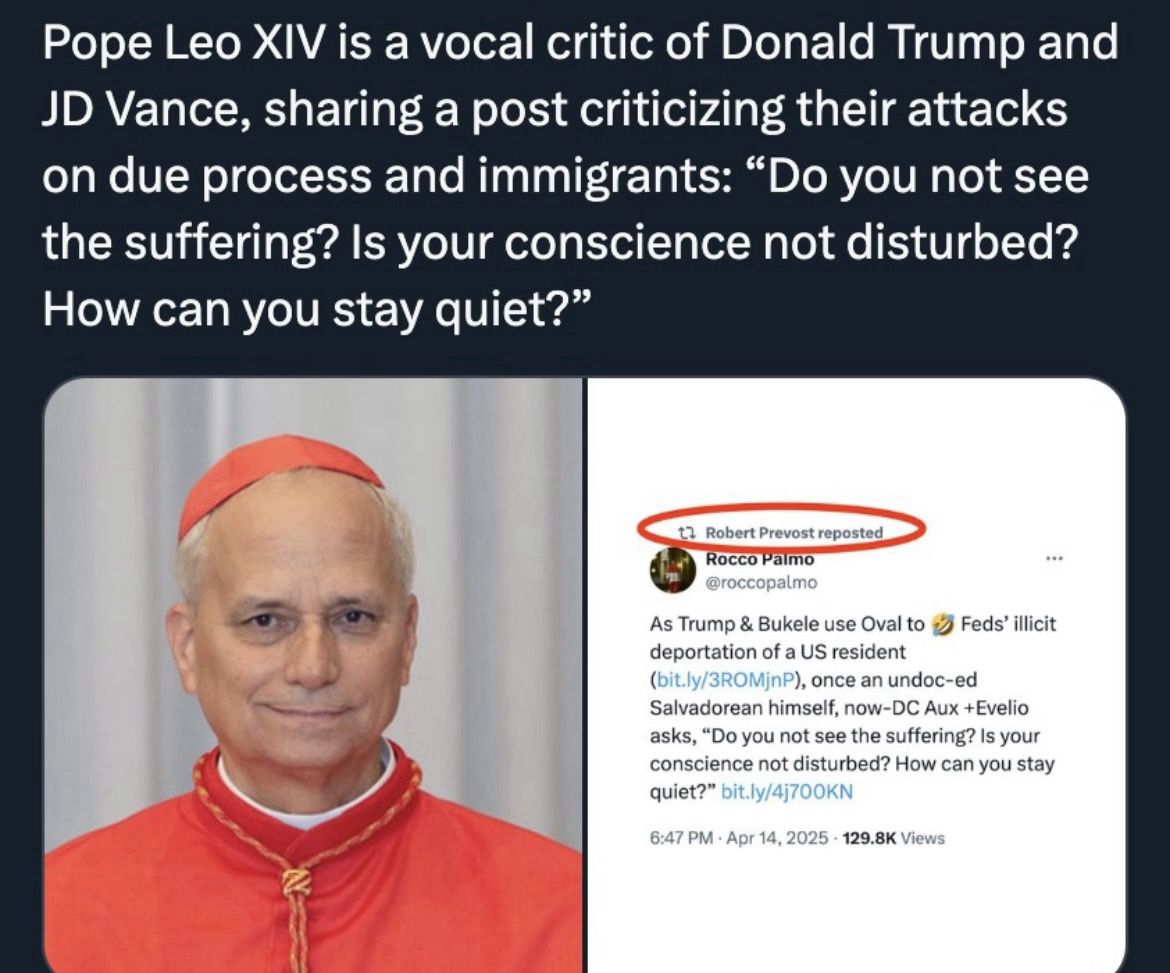Click the red oval annotation outline
The width and height of the screenshot is (1170, 973).
[780, 528]
